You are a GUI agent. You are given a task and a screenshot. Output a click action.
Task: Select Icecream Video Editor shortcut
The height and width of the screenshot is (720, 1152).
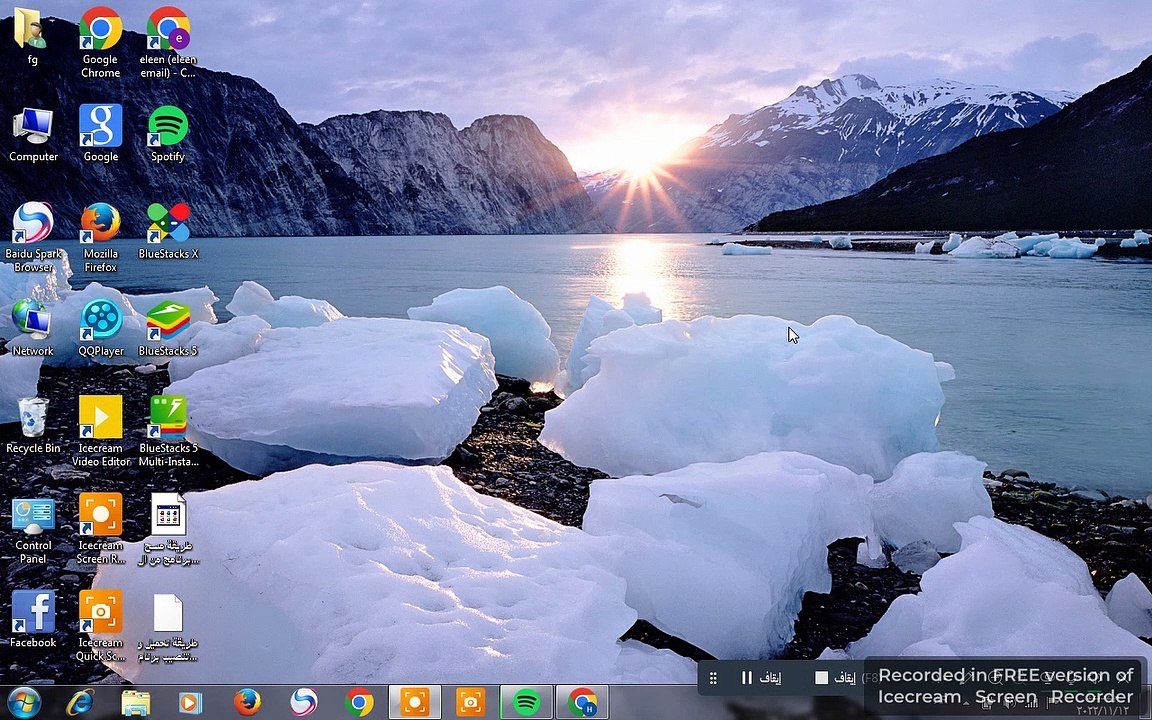(x=101, y=431)
